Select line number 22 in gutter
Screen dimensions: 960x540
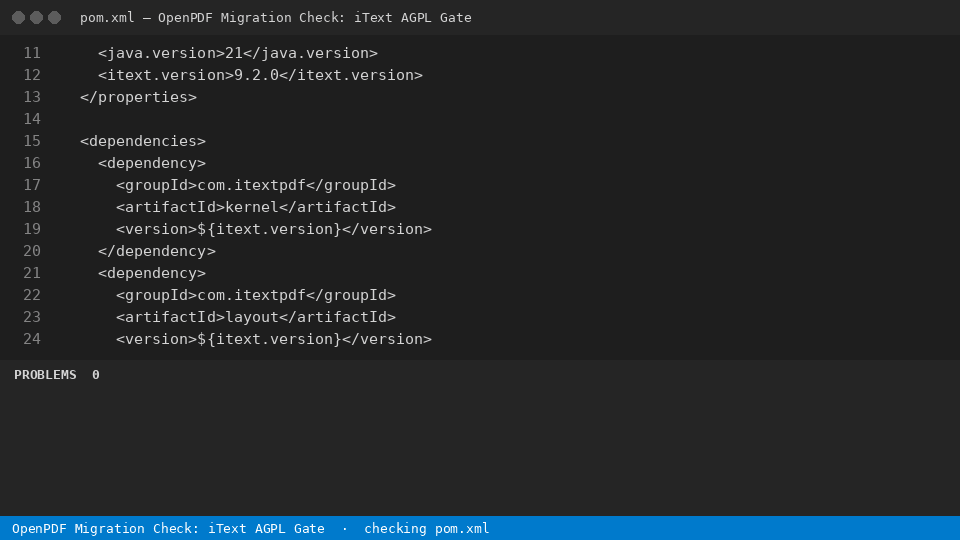click(x=32, y=296)
